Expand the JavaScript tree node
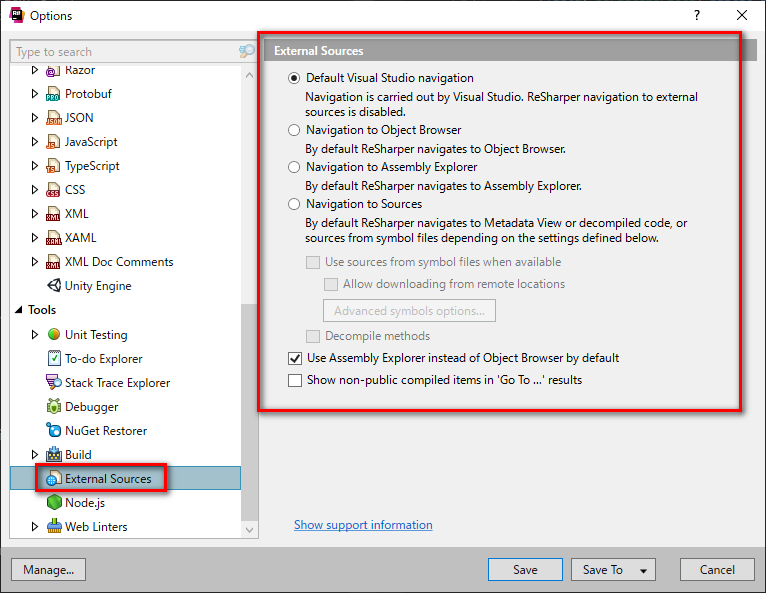The width and height of the screenshot is (766, 593). 34,142
